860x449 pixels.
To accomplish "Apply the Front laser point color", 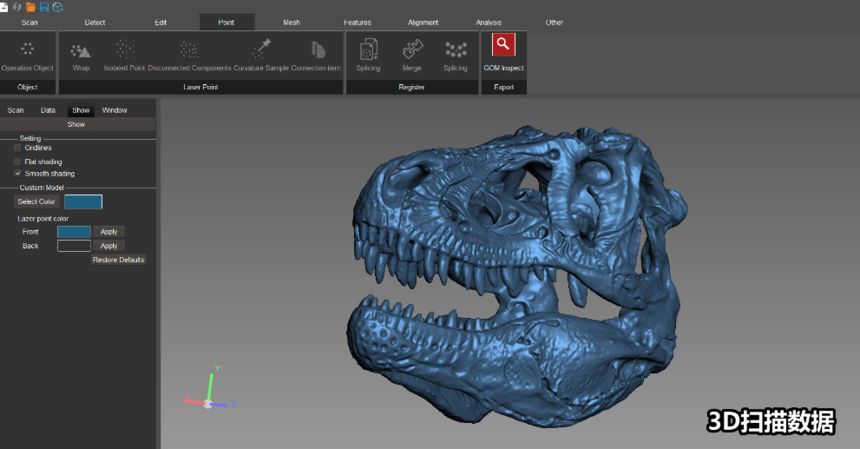I will coord(109,232).
